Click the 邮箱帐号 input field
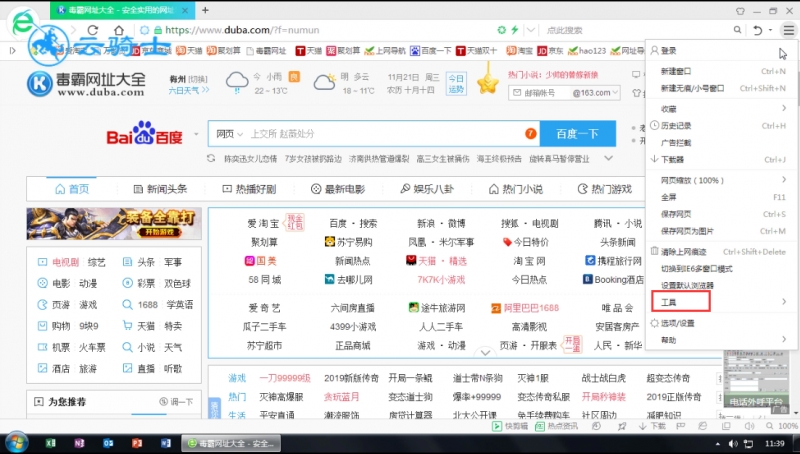The width and height of the screenshot is (800, 454). click(539, 93)
